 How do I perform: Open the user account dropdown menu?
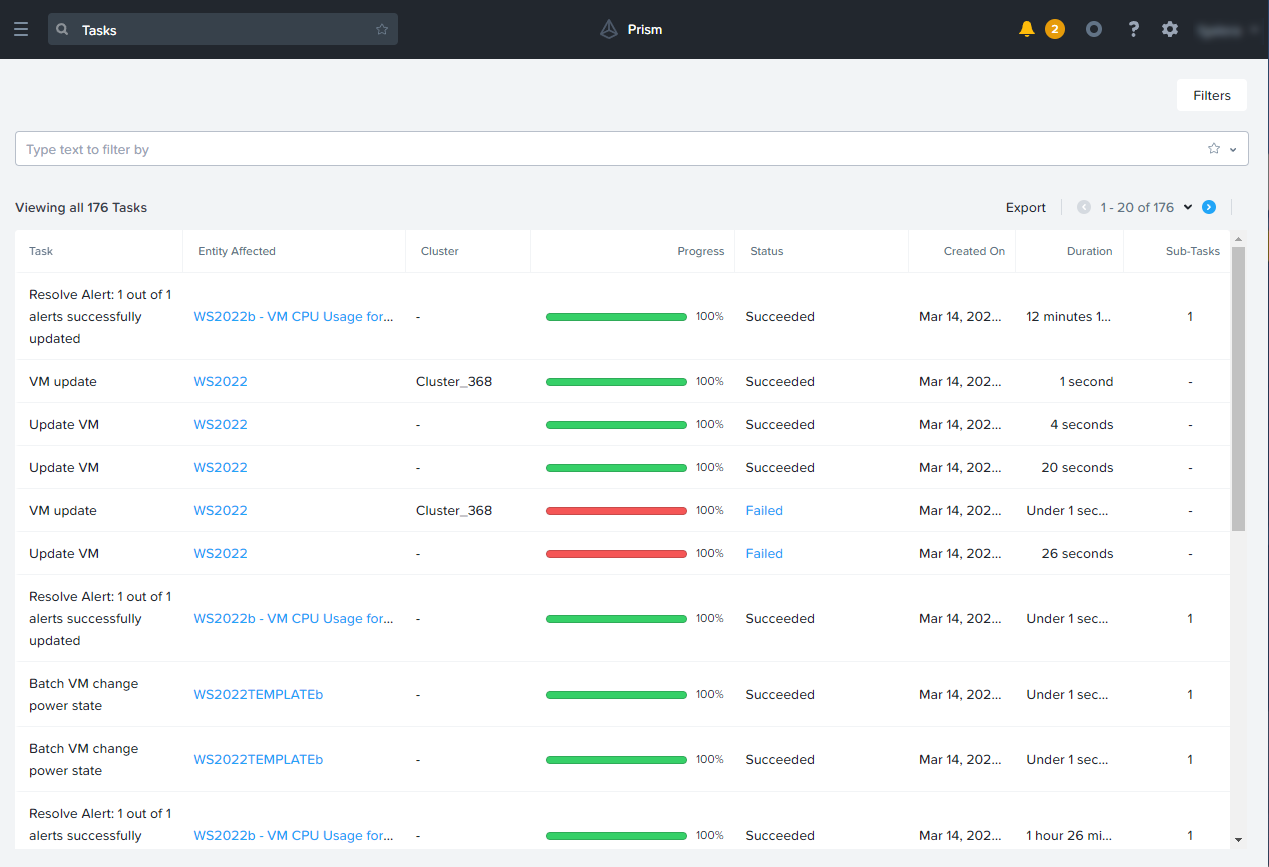1228,30
